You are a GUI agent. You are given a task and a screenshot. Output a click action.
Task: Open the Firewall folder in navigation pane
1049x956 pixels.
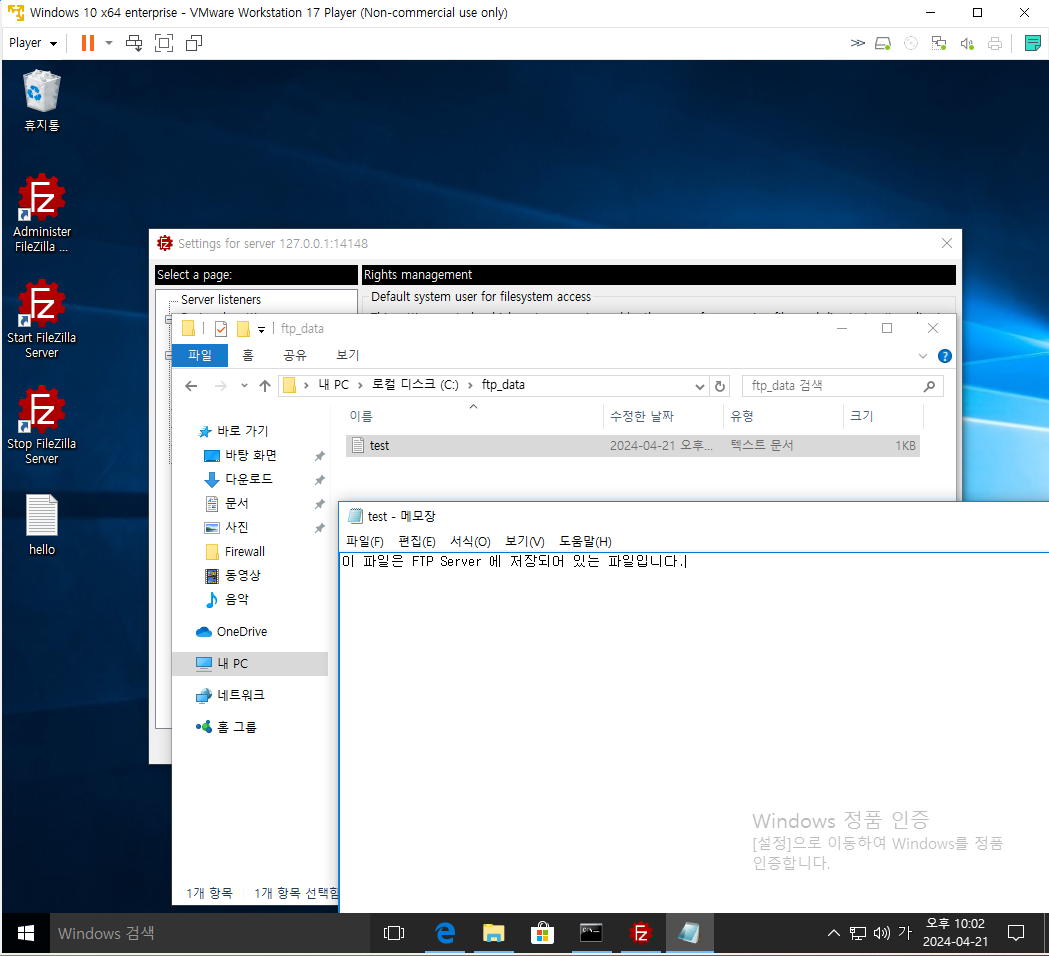click(235, 552)
